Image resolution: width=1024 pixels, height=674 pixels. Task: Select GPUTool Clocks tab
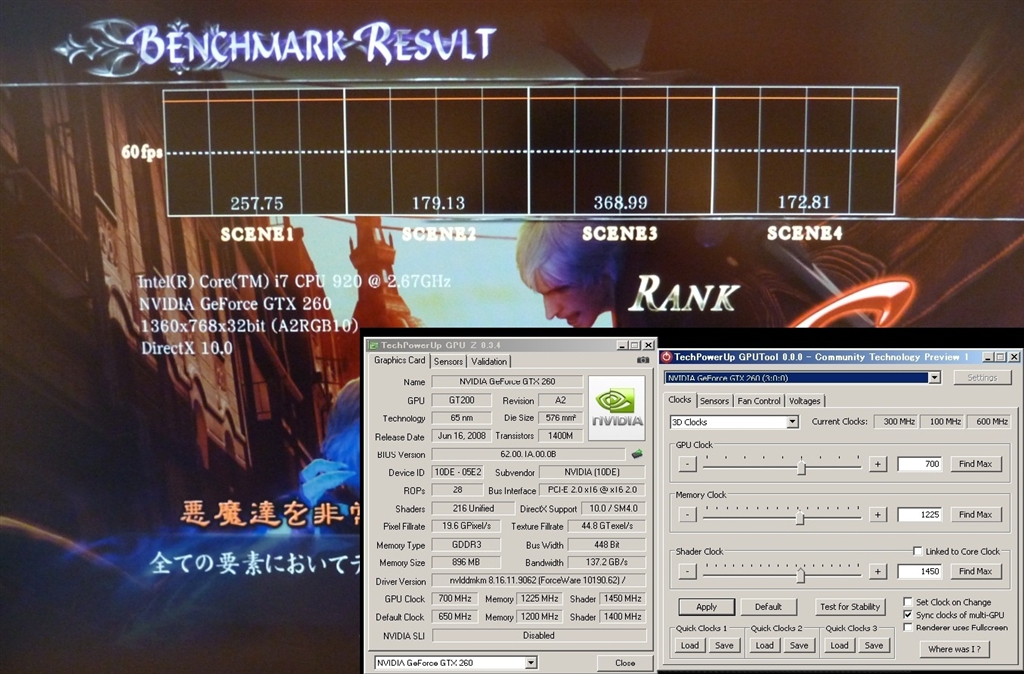click(679, 400)
